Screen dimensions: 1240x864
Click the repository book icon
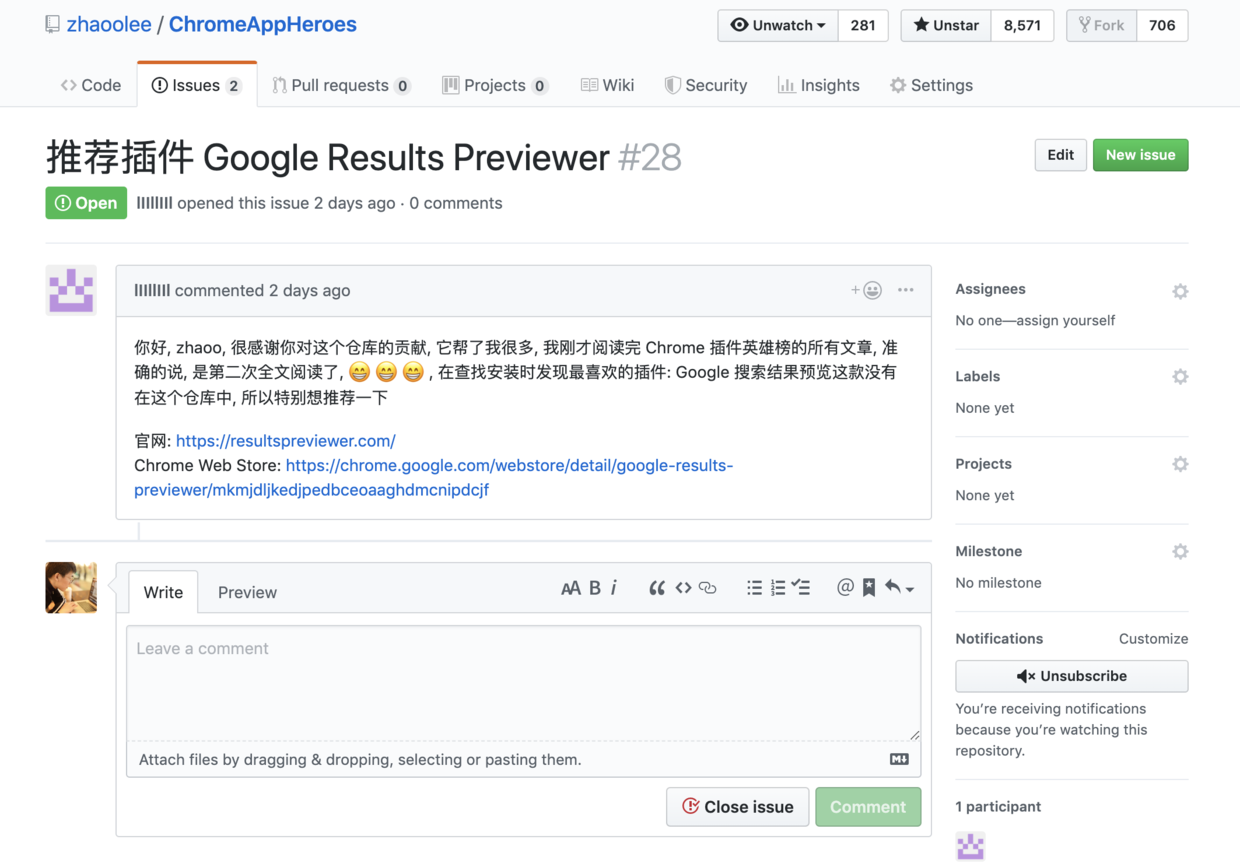pyautogui.click(x=52, y=24)
